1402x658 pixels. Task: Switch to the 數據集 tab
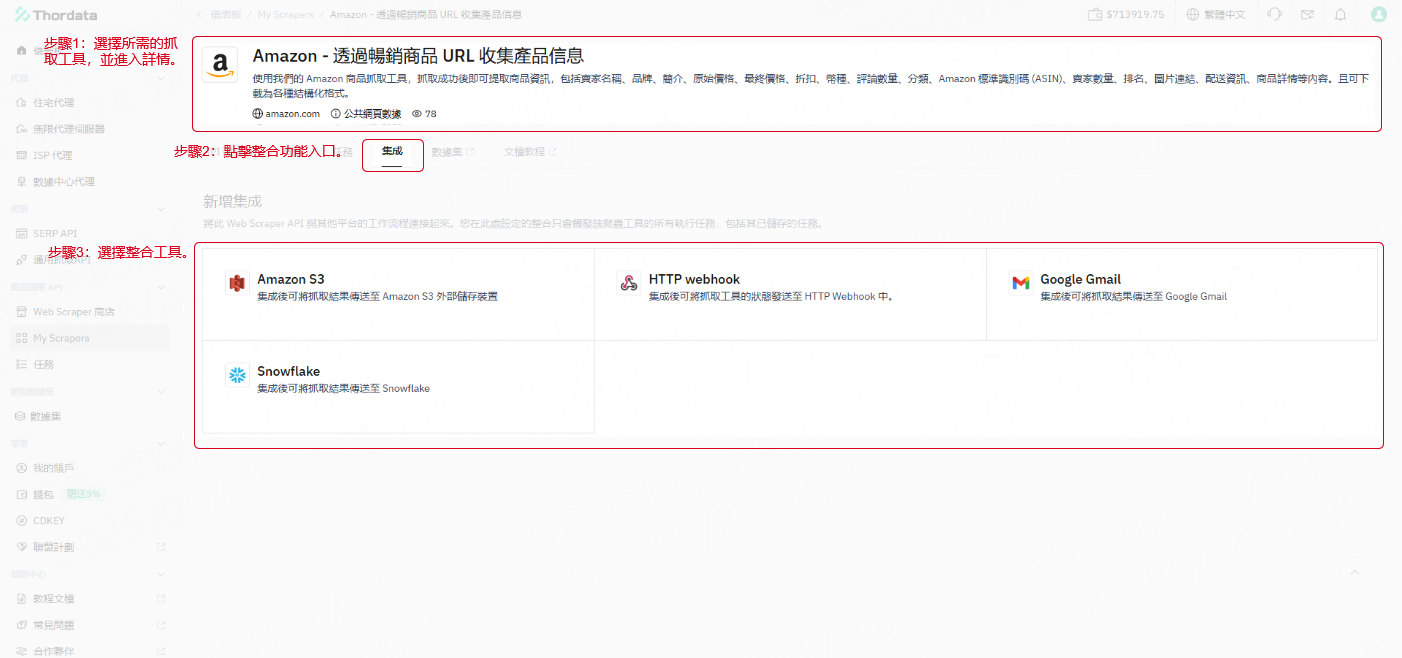tap(452, 152)
